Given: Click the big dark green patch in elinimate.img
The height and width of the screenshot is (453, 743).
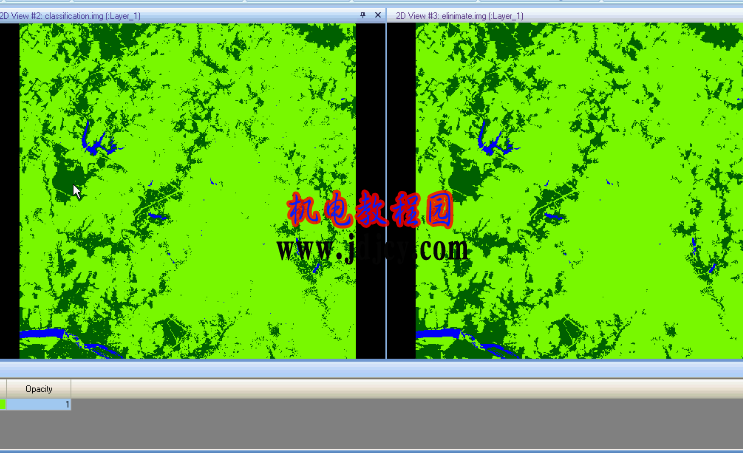Looking at the screenshot, I should (466, 178).
